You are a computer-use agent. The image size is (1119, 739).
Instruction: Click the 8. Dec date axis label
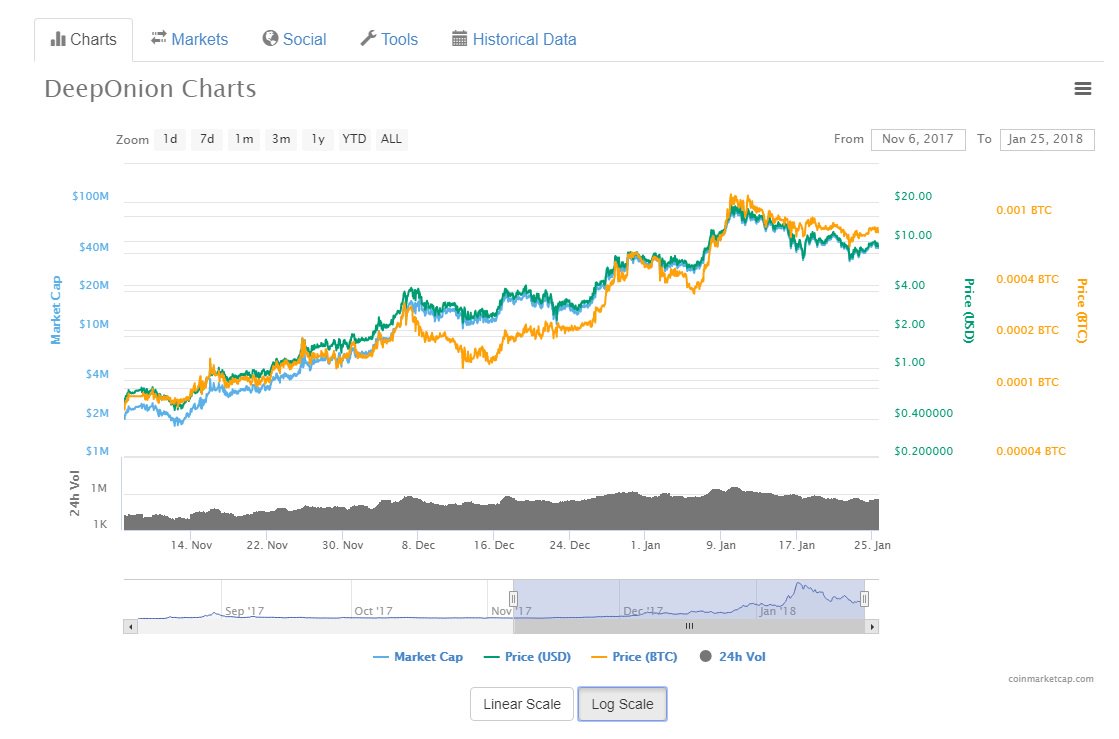pyautogui.click(x=418, y=545)
